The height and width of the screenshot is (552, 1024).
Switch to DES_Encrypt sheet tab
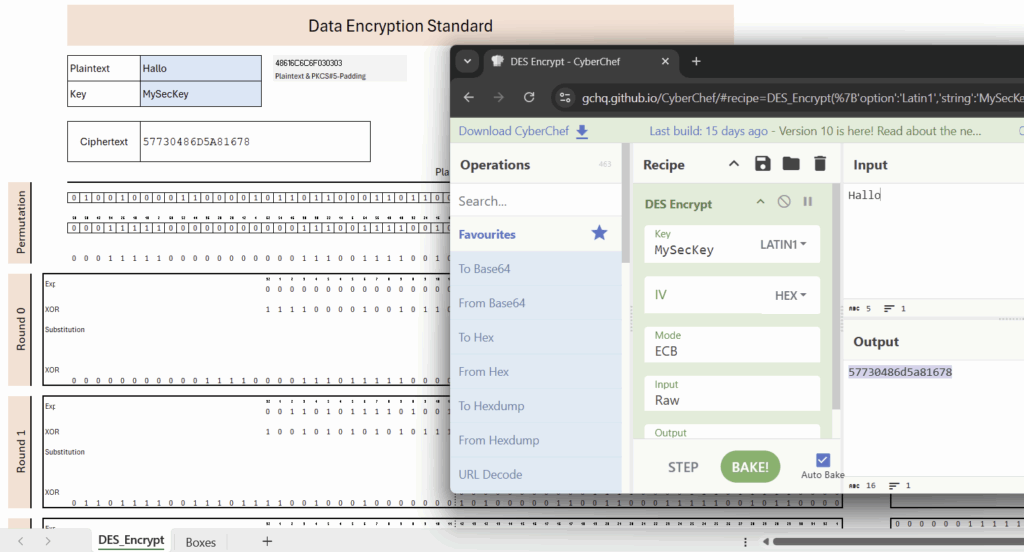point(131,540)
